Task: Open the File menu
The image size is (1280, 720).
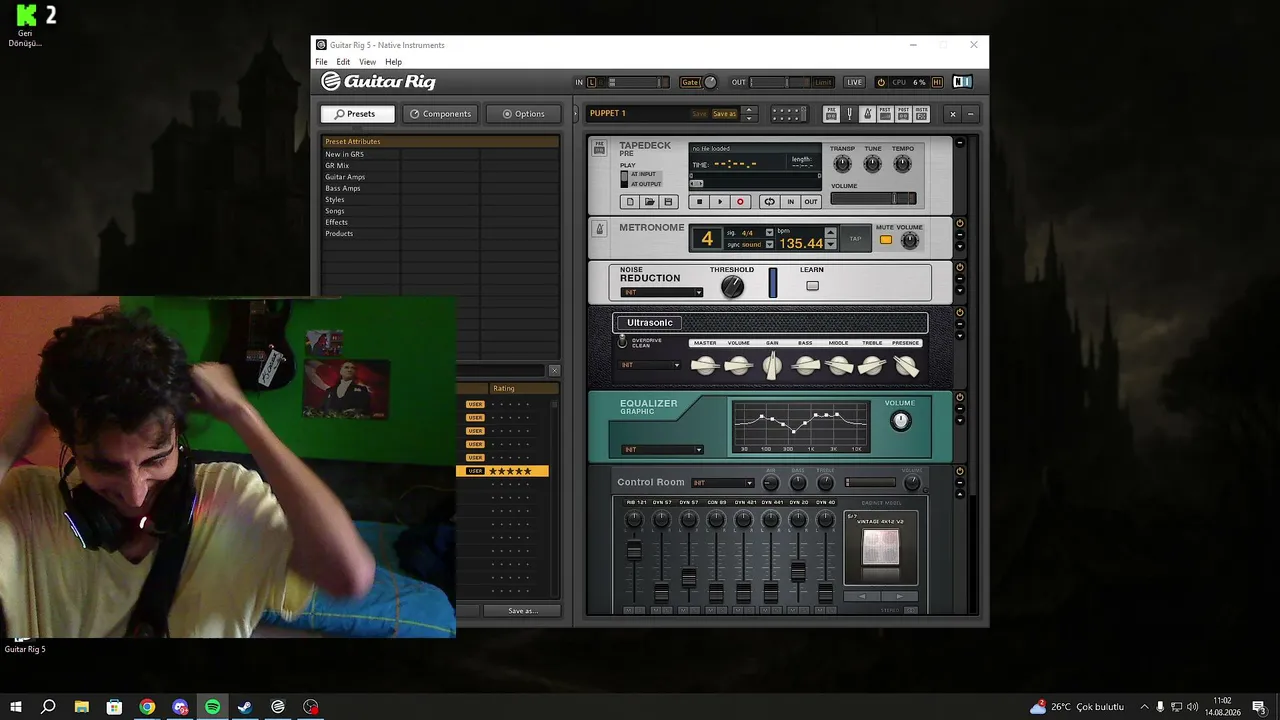Action: click(321, 62)
